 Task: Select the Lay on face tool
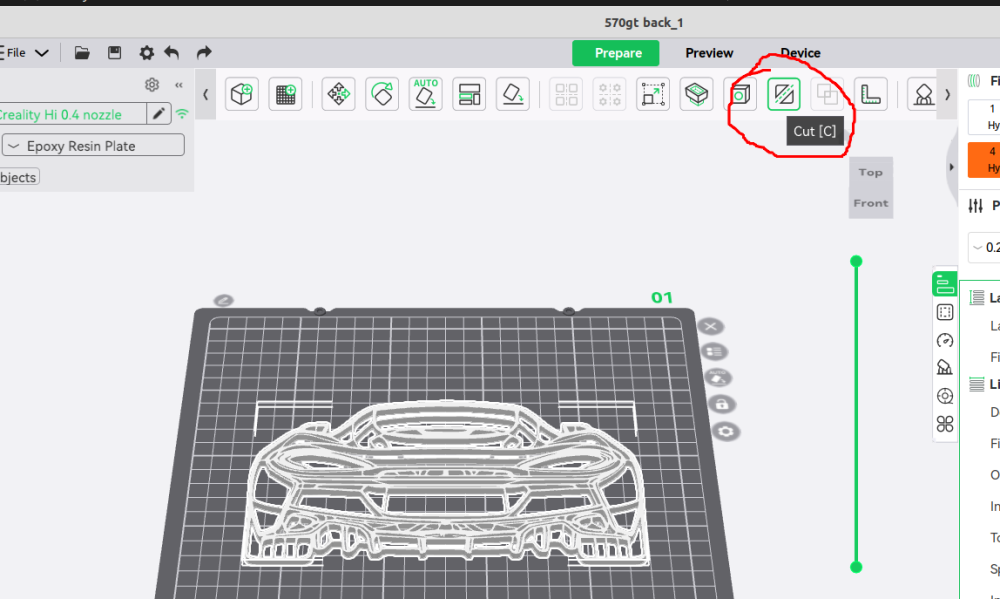point(512,94)
